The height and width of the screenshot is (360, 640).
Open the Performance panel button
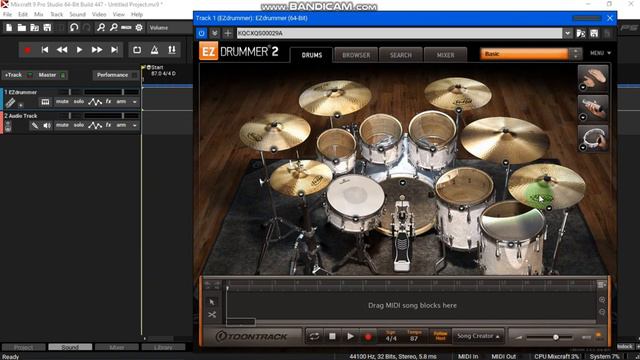pos(112,75)
